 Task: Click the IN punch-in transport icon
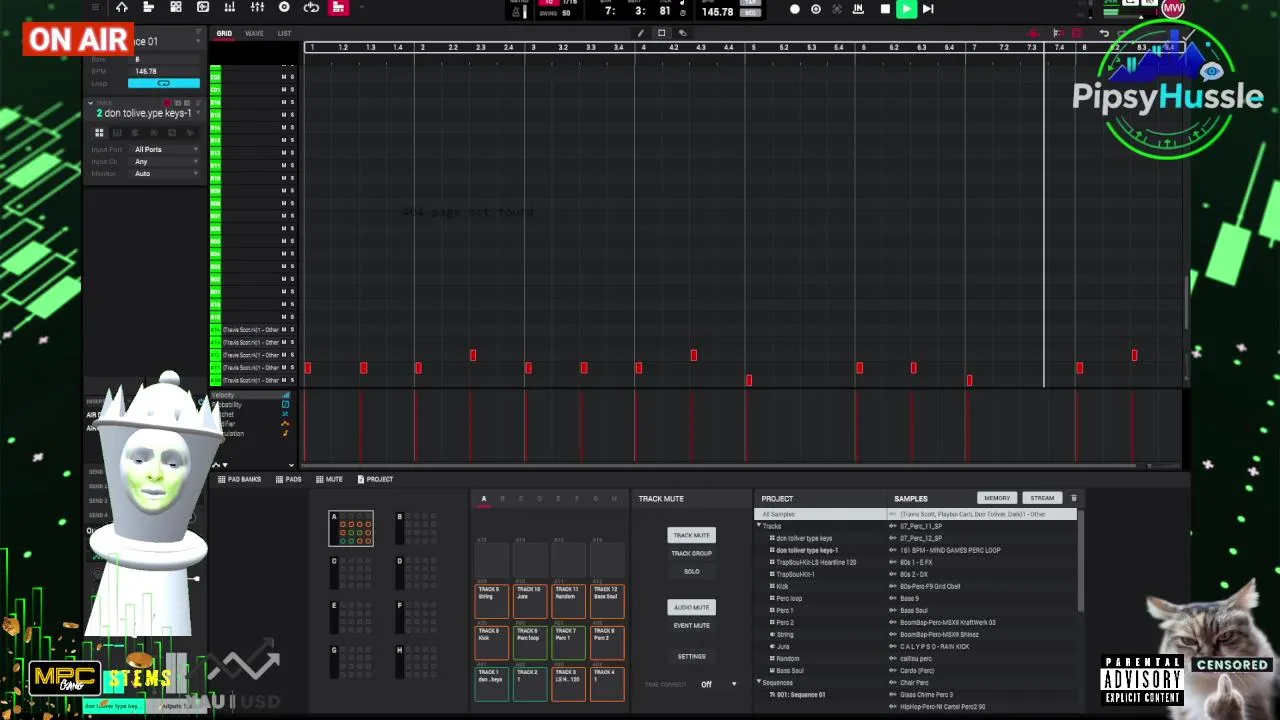tap(859, 9)
